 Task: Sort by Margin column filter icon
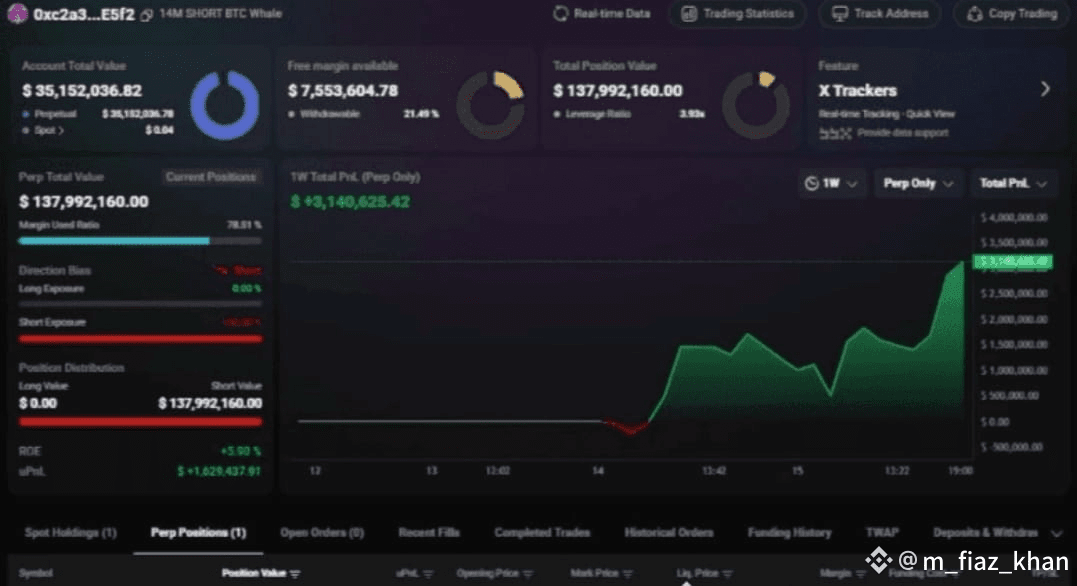(860, 574)
